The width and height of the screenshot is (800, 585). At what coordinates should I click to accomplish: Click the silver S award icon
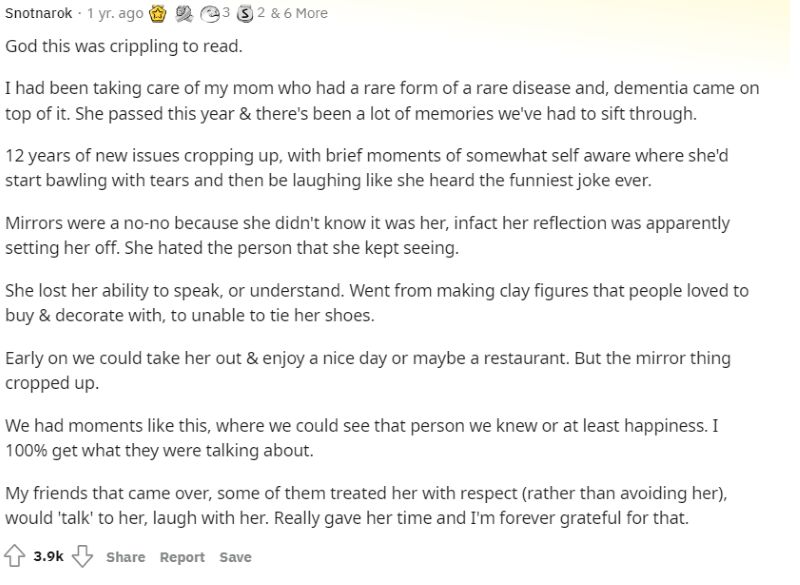(244, 13)
